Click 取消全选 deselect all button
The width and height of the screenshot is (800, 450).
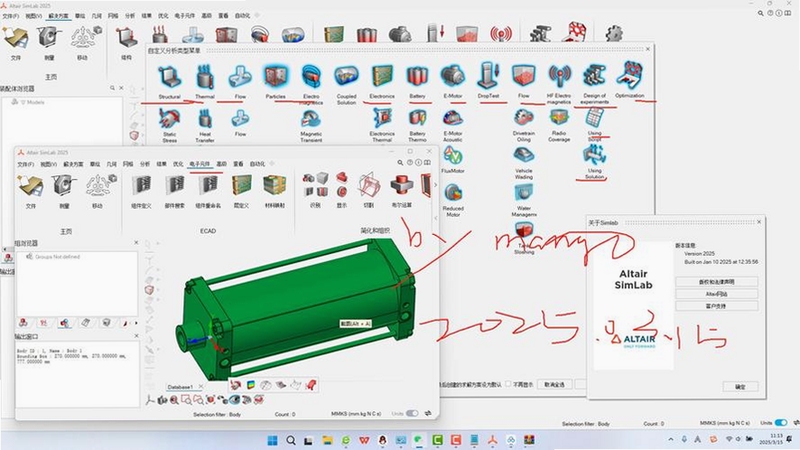pyautogui.click(x=555, y=384)
